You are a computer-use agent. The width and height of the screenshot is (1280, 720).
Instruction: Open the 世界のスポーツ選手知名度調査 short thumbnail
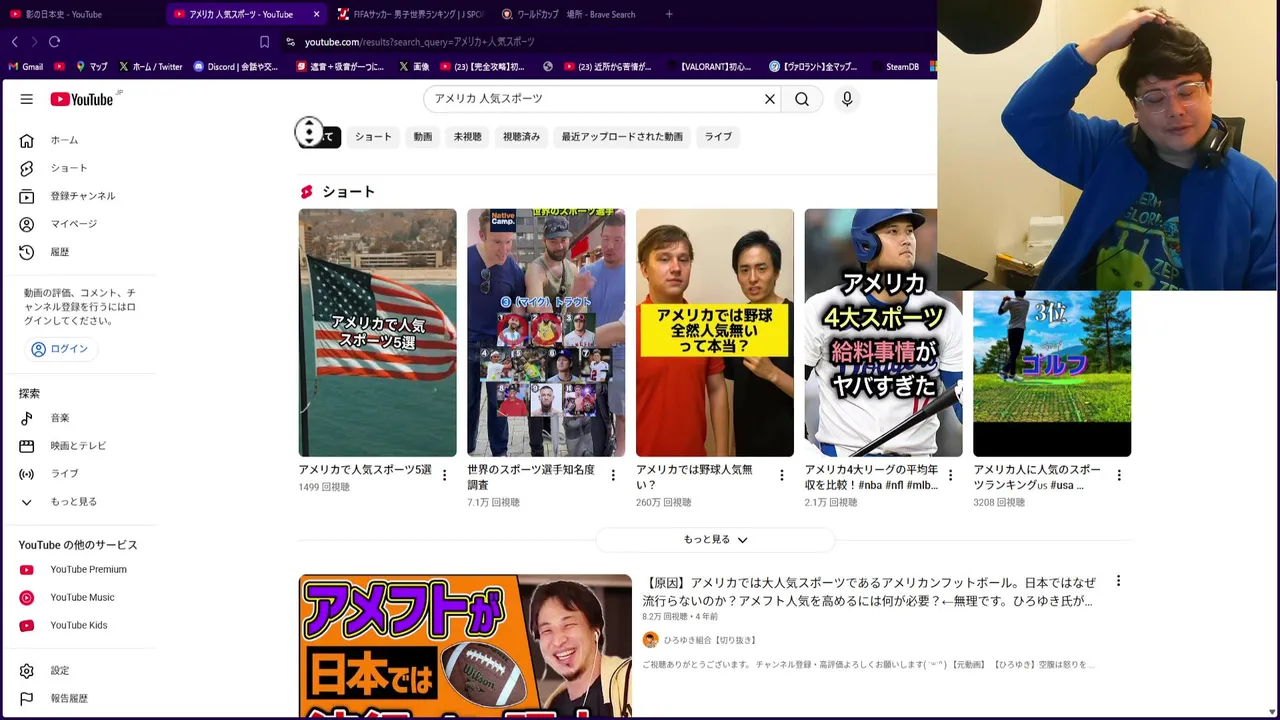546,332
